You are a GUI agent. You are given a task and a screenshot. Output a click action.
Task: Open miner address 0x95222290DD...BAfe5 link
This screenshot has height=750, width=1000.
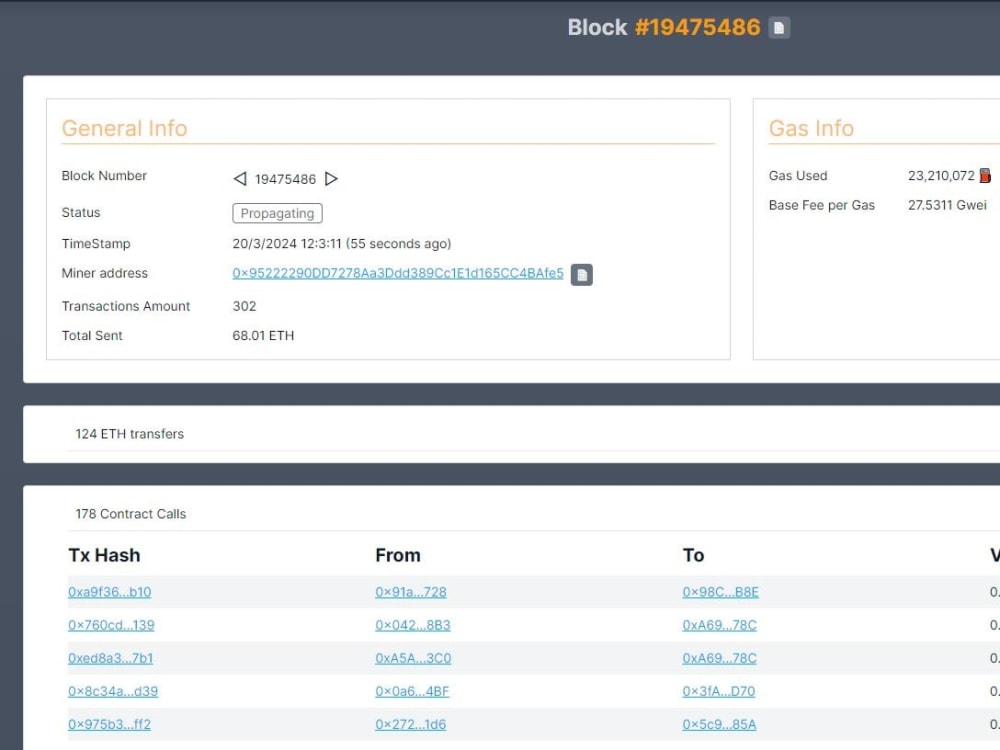tap(398, 273)
